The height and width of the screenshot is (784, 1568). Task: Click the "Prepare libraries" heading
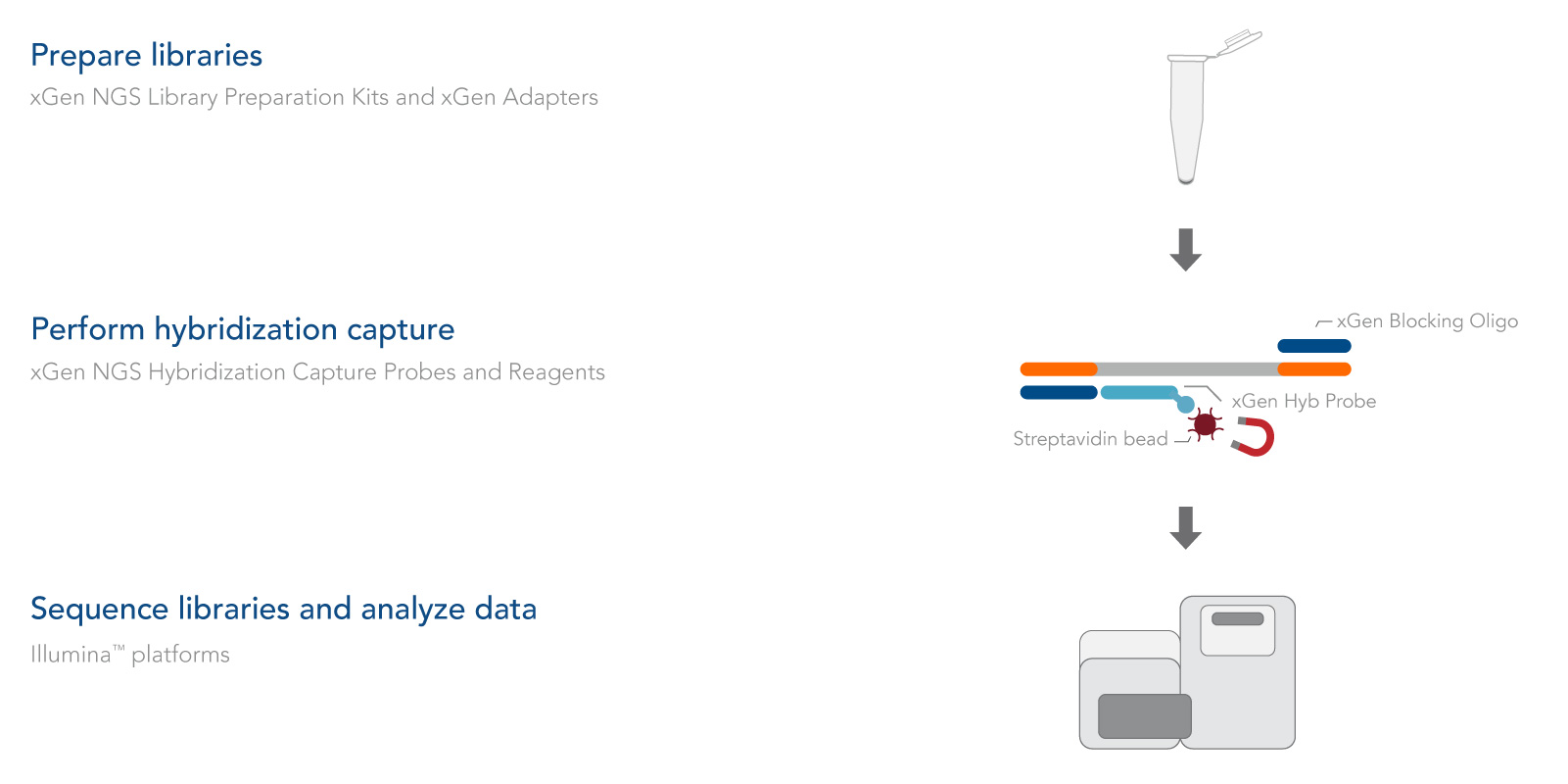click(147, 56)
